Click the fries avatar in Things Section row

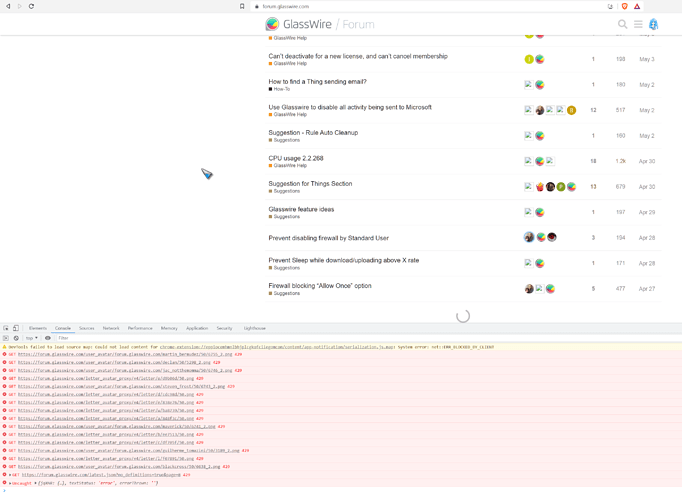click(540, 187)
